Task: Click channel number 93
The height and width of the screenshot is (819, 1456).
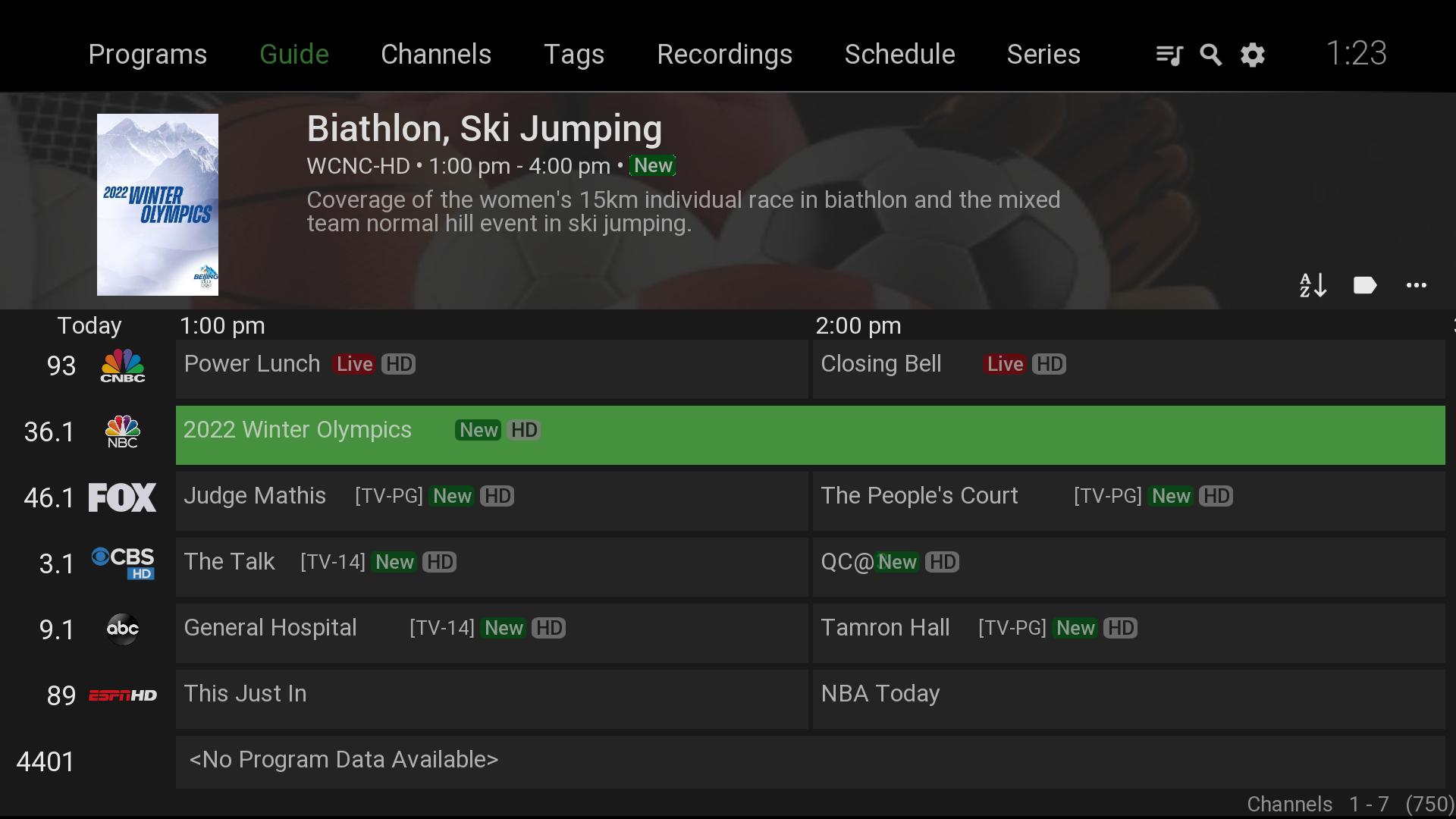Action: (61, 366)
